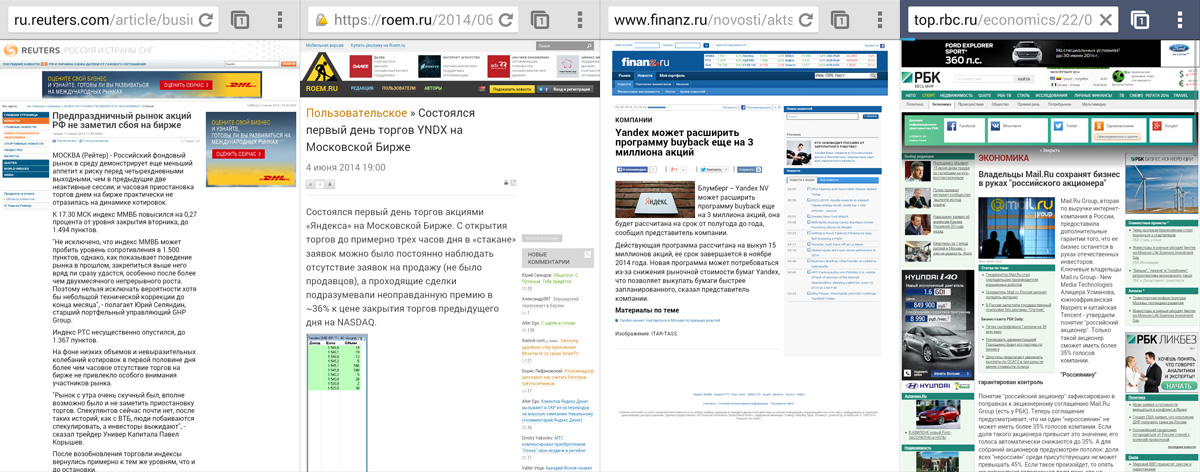Open tab switcher in the roem.ru browser panel

click(x=540, y=20)
